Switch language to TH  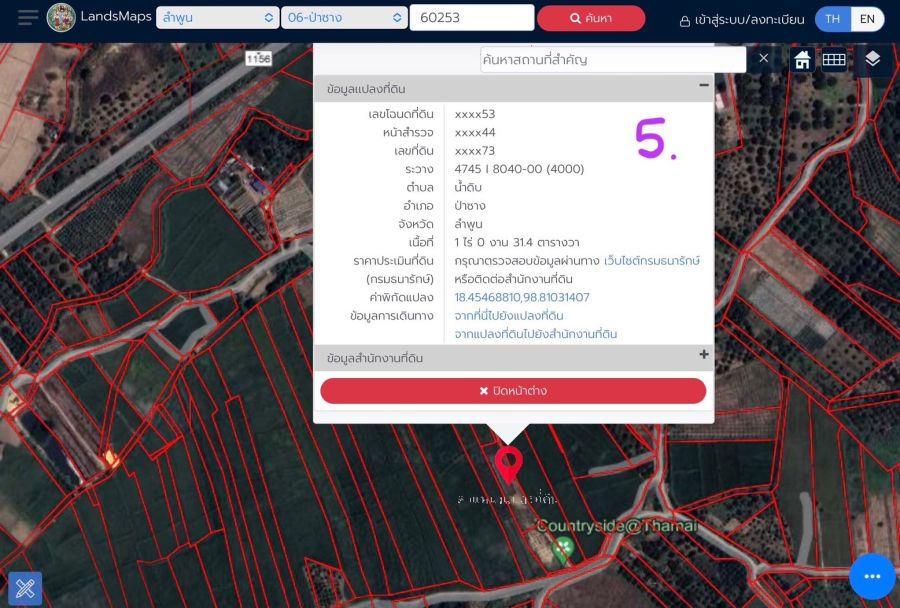pyautogui.click(x=832, y=19)
